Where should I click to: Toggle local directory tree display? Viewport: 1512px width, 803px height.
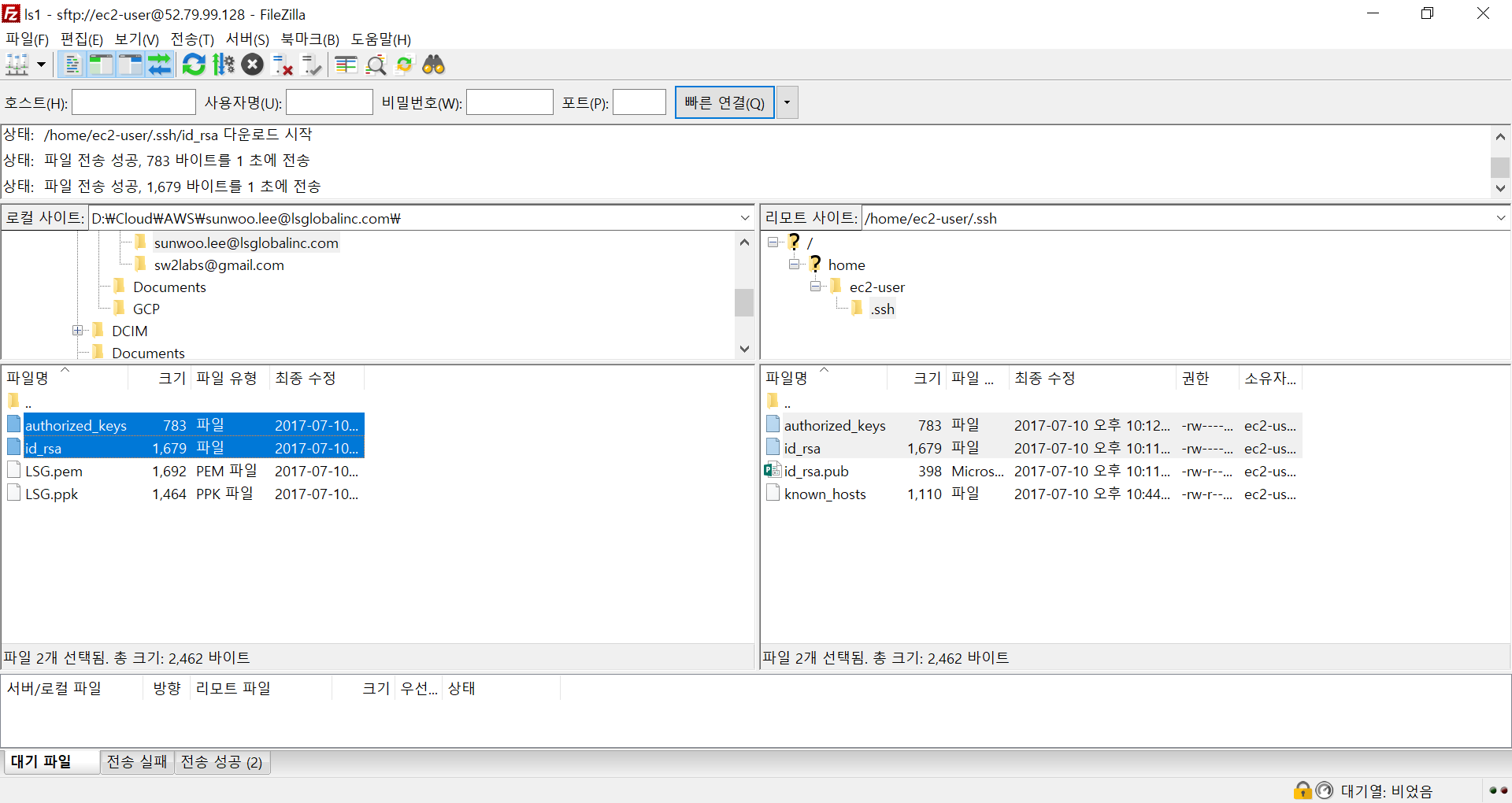(101, 65)
